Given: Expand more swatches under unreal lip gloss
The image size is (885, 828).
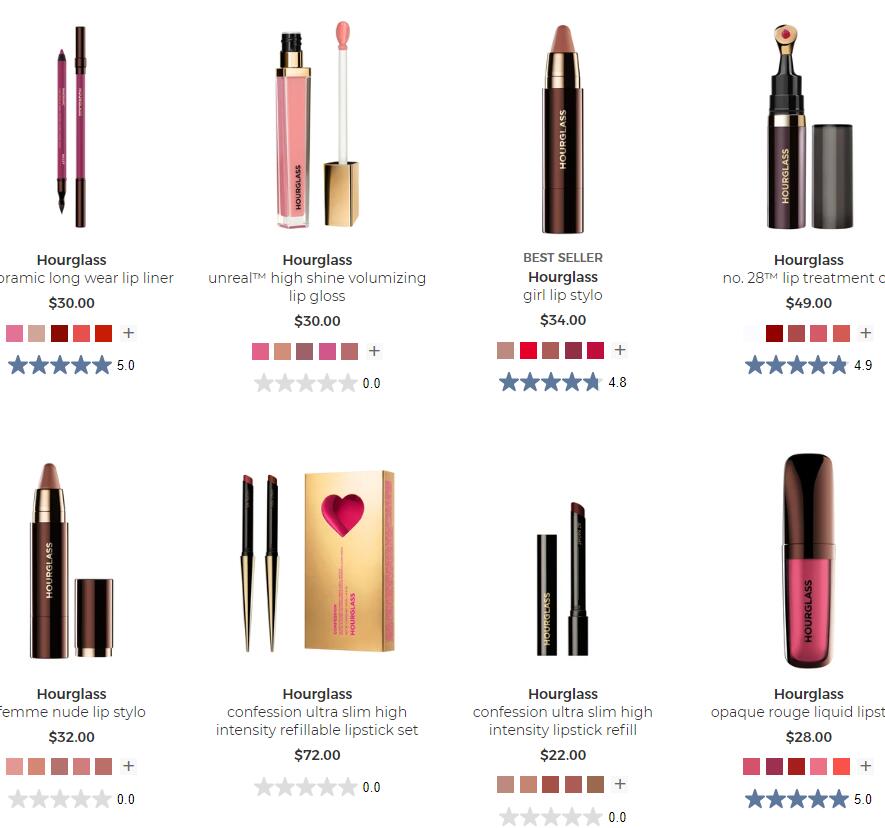Looking at the screenshot, I should tap(374, 351).
